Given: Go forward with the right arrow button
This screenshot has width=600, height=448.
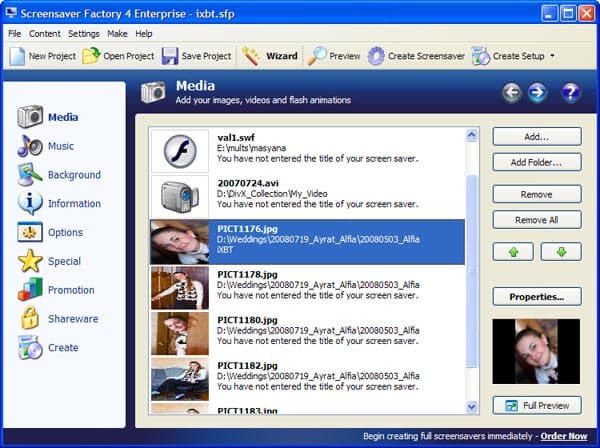Looking at the screenshot, I should click(537, 93).
